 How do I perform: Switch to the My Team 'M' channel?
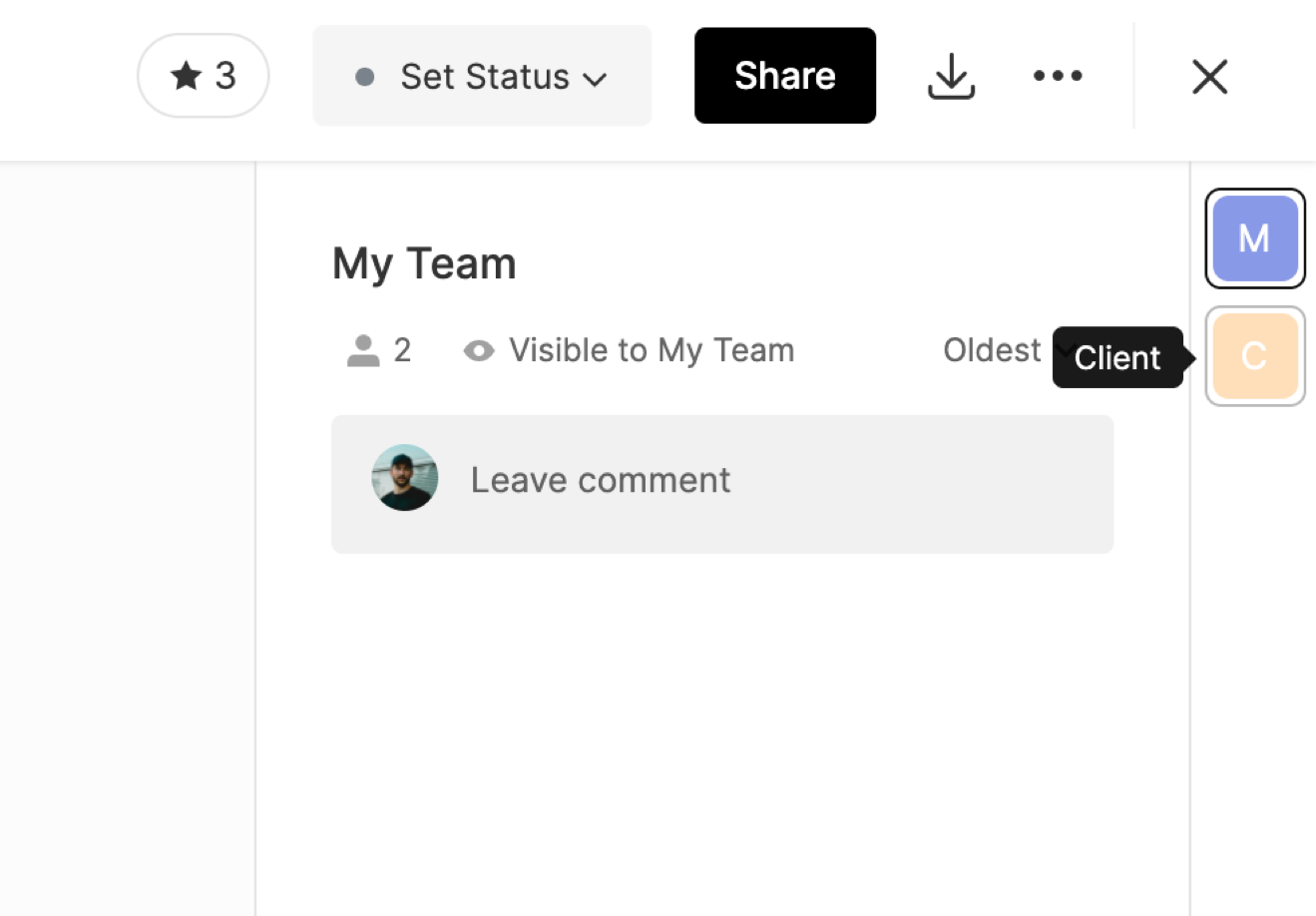[x=1254, y=238]
